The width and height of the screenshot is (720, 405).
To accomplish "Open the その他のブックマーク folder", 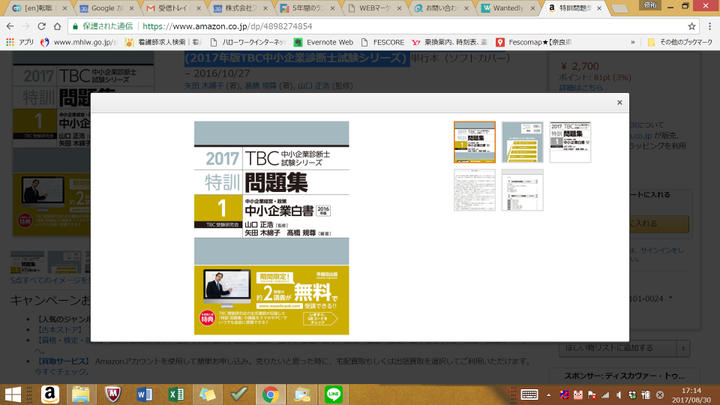I will click(680, 42).
